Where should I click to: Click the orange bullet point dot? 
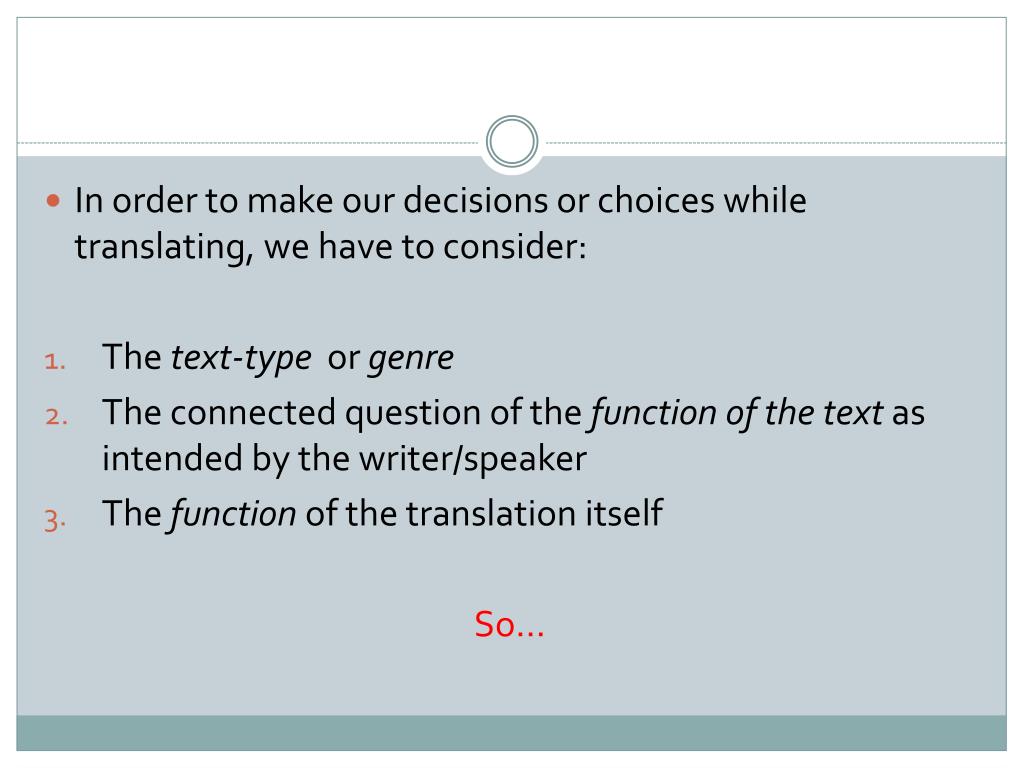pyautogui.click(x=54, y=200)
